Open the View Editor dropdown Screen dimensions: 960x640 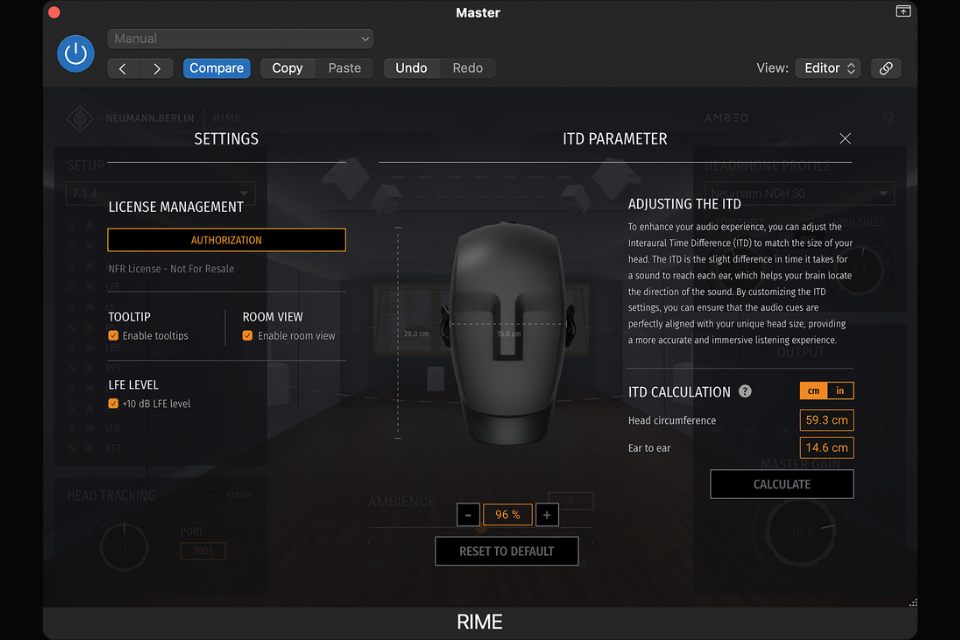click(828, 68)
